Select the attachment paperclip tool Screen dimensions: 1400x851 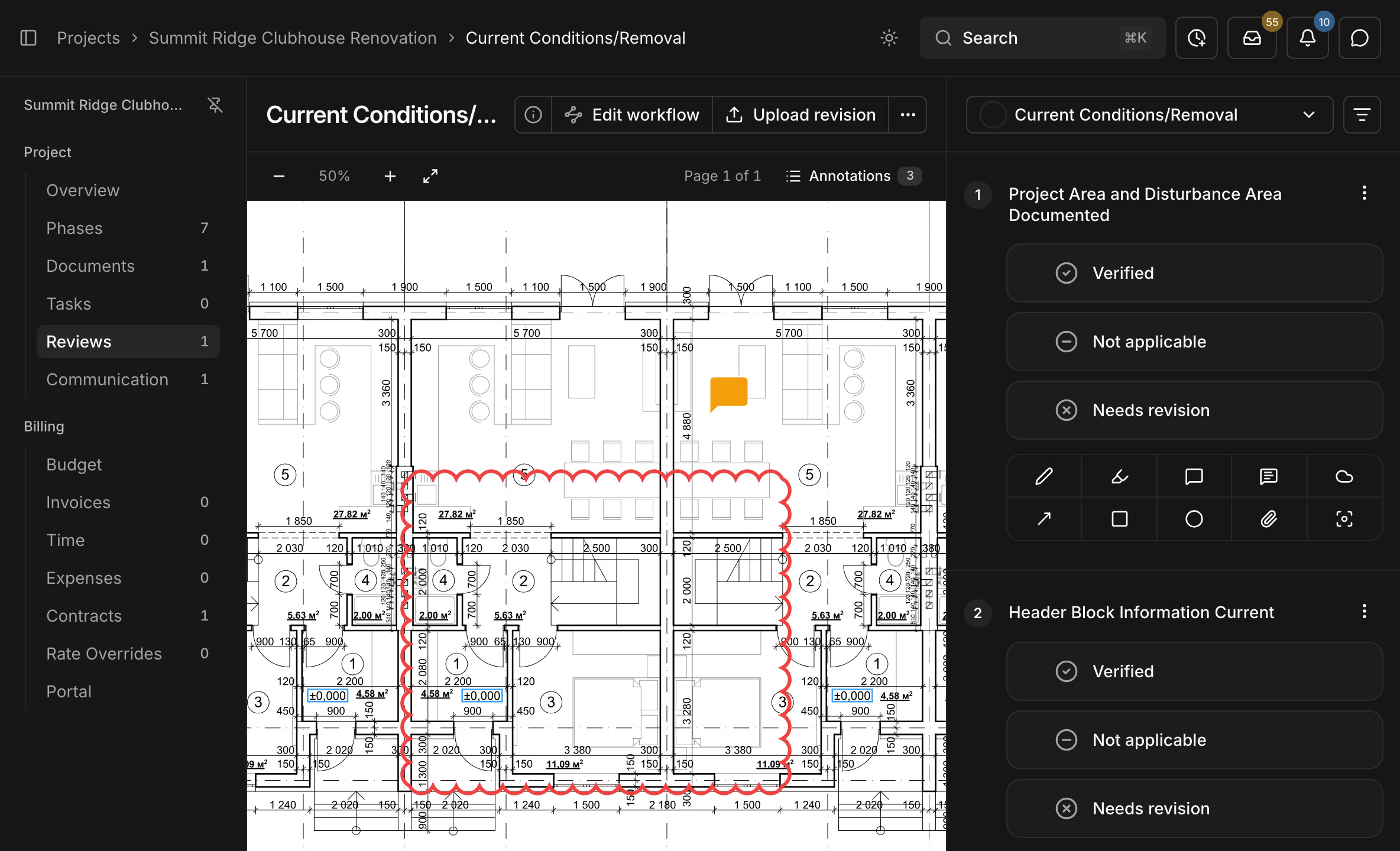[1269, 519]
